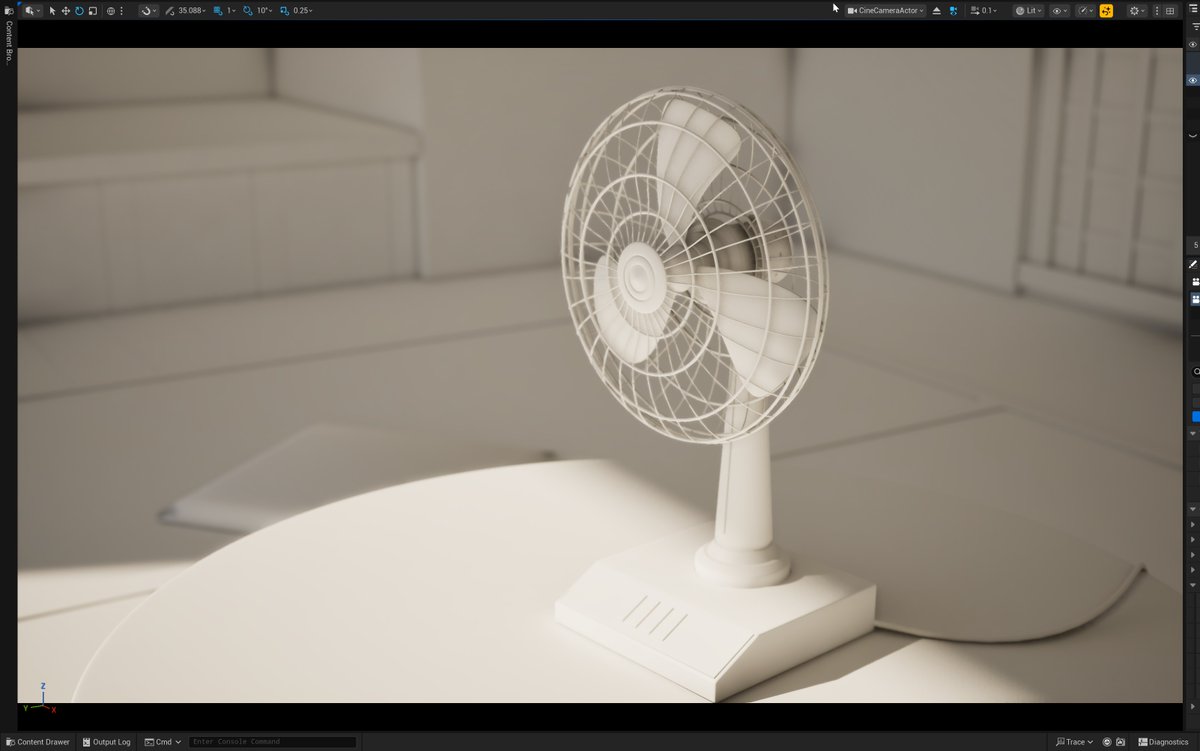Expand the collapsed Content Browser side tab
The image size is (1200, 751).
tap(9, 41)
